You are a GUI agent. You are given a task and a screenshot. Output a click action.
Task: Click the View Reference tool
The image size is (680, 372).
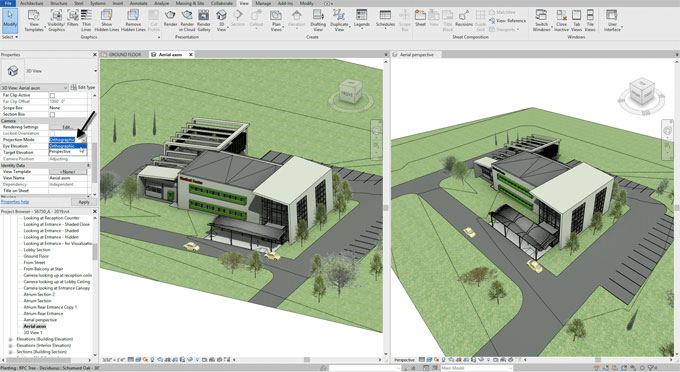click(x=507, y=20)
